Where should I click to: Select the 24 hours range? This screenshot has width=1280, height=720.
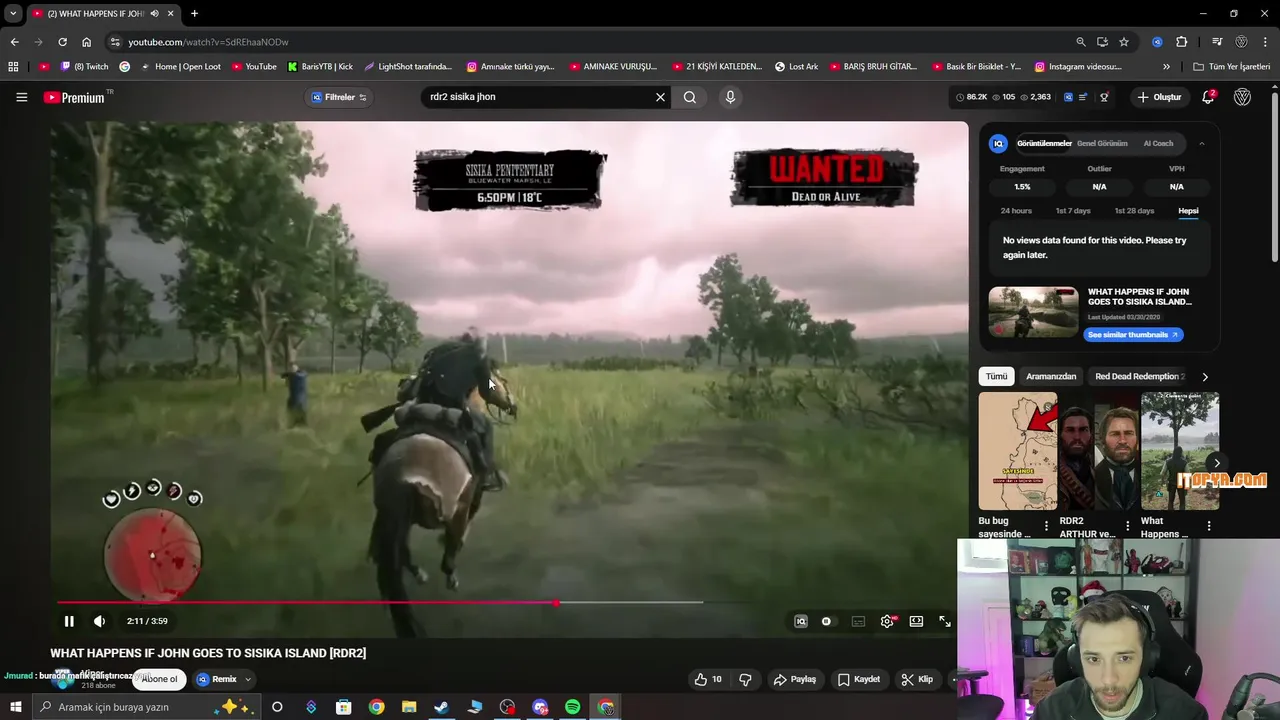[x=1016, y=211]
